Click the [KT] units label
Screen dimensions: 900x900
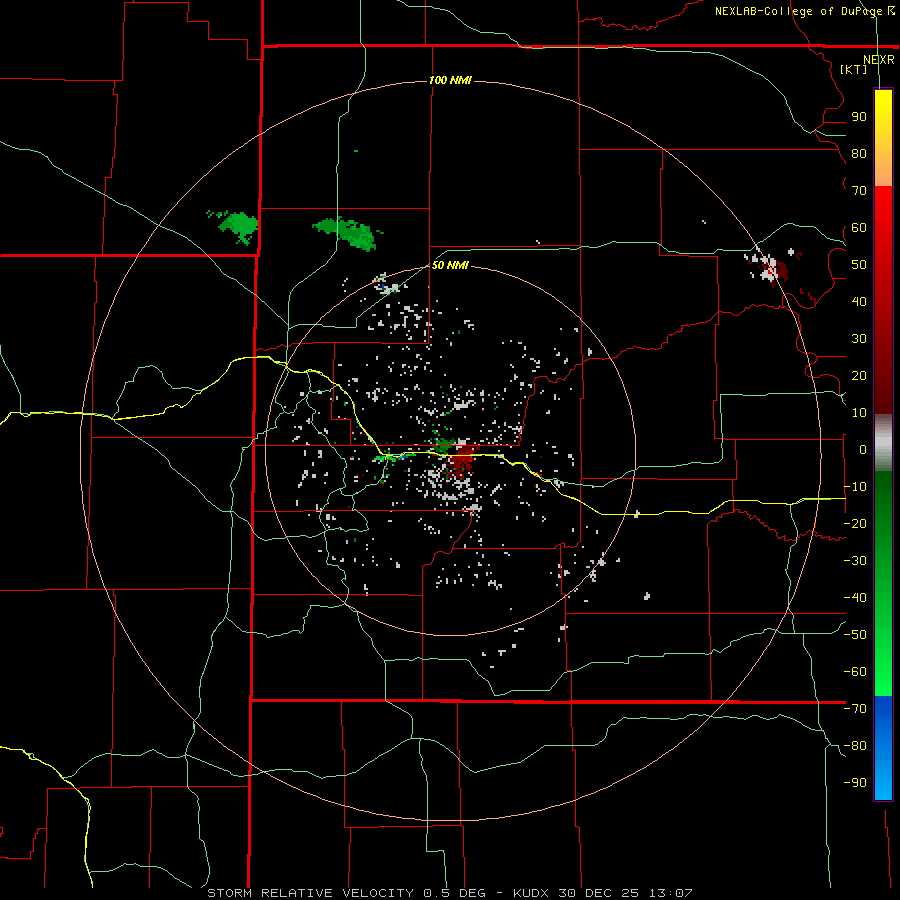click(854, 69)
